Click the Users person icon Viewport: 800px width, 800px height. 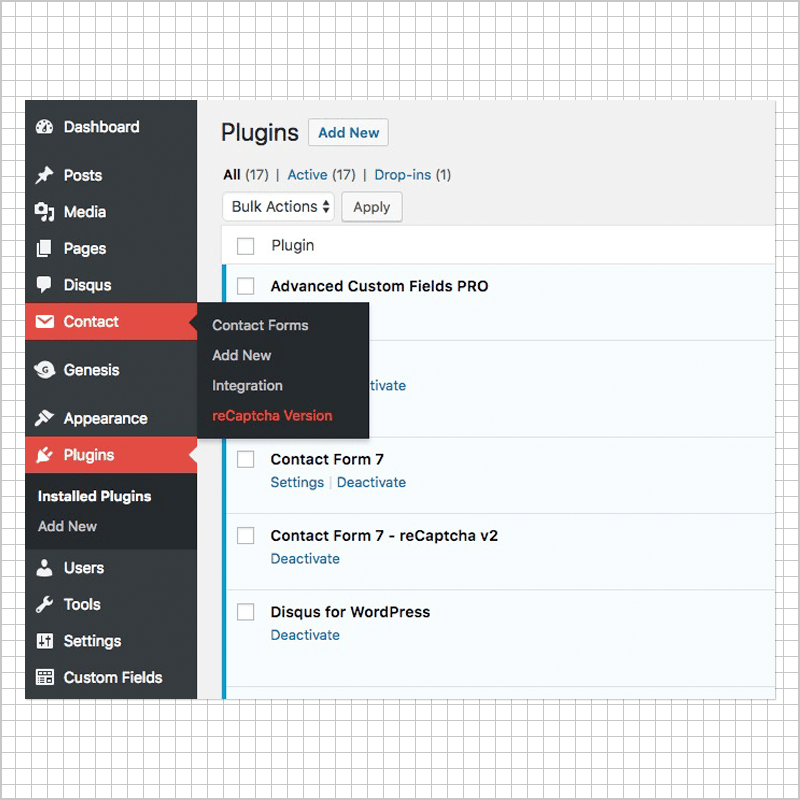(44, 568)
